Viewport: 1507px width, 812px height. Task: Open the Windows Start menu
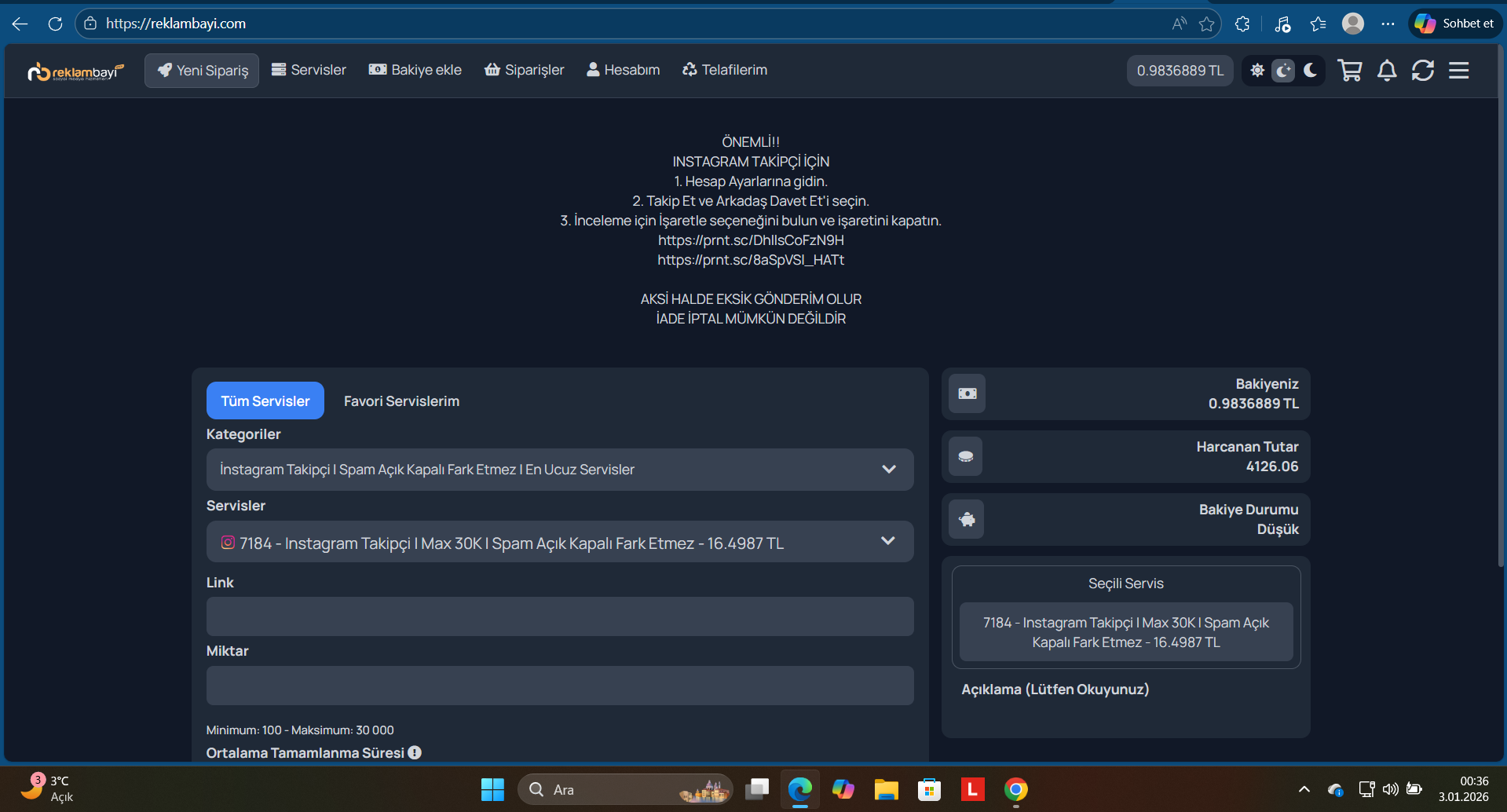(x=492, y=789)
